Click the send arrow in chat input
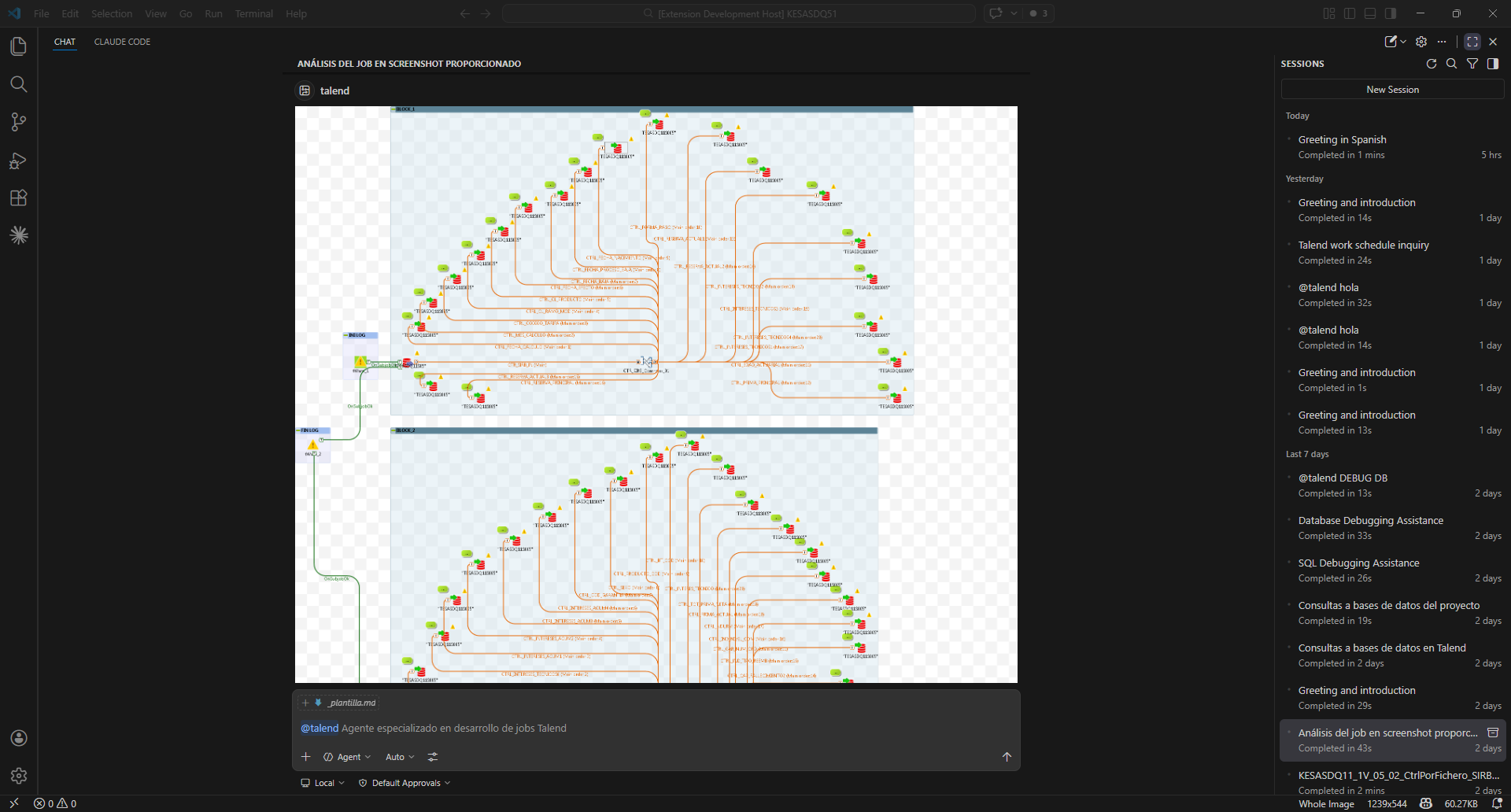The width and height of the screenshot is (1511, 812). tap(1007, 757)
